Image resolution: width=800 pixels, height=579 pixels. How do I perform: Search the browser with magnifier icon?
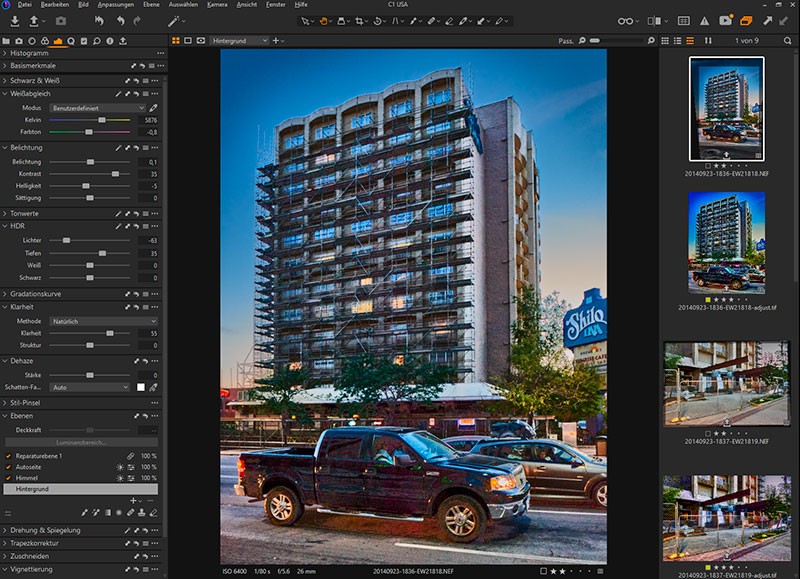point(788,41)
